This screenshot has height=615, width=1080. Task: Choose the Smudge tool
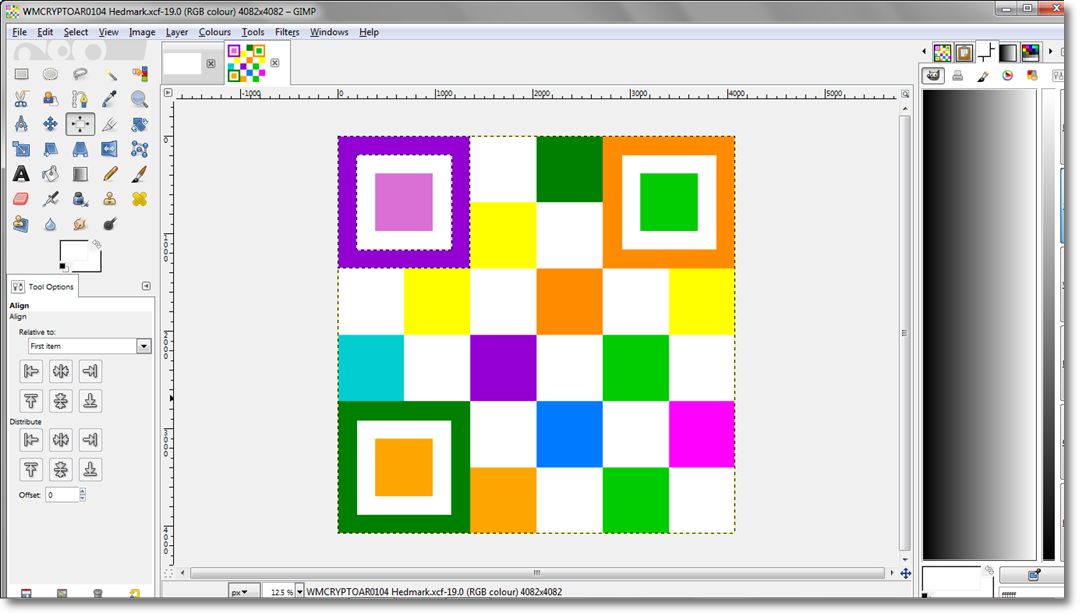tap(80, 224)
